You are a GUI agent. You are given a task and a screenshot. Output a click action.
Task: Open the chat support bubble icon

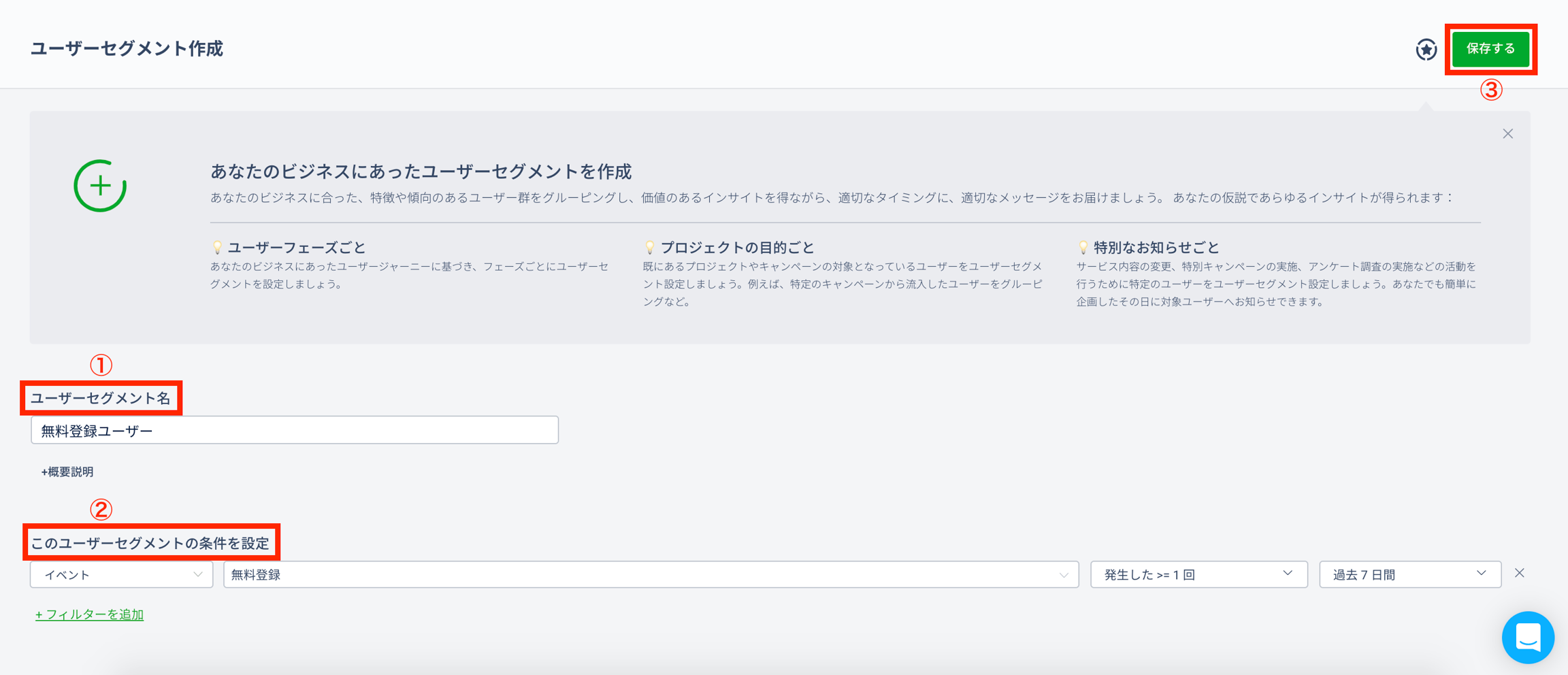click(1528, 638)
